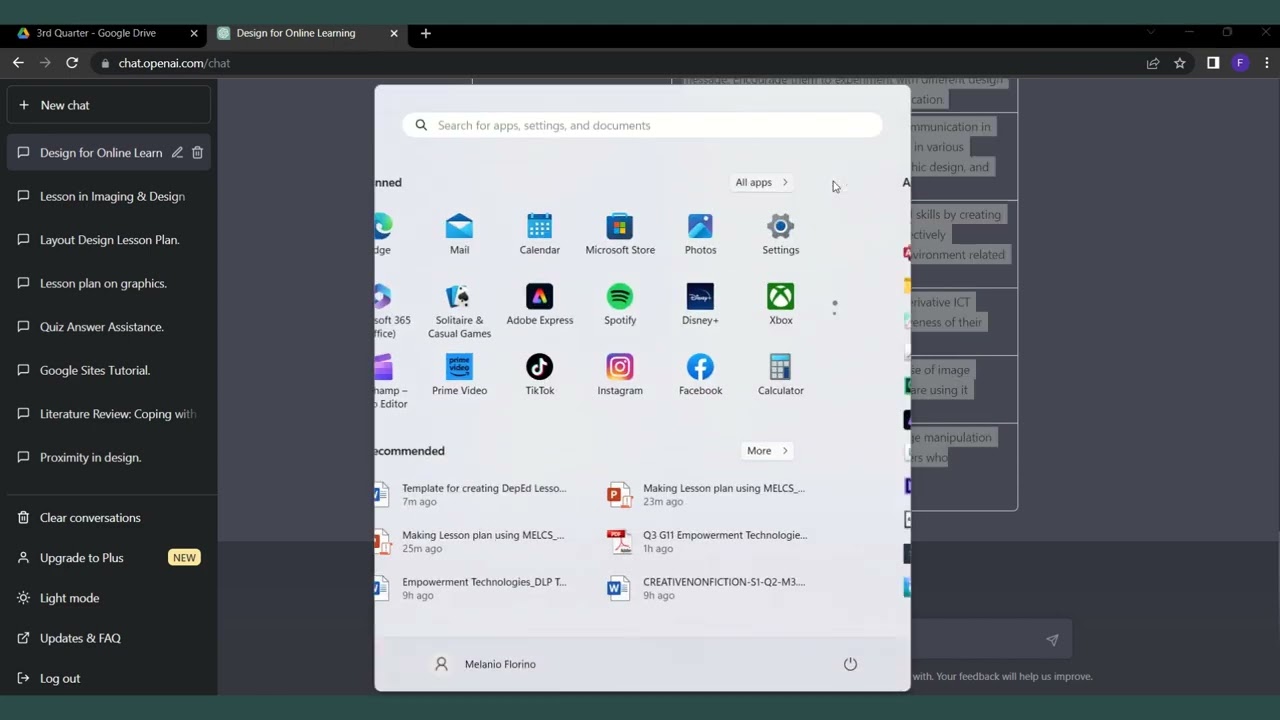Image resolution: width=1280 pixels, height=720 pixels.
Task: Open Lesson in Imaging & Design chat
Action: point(109,197)
